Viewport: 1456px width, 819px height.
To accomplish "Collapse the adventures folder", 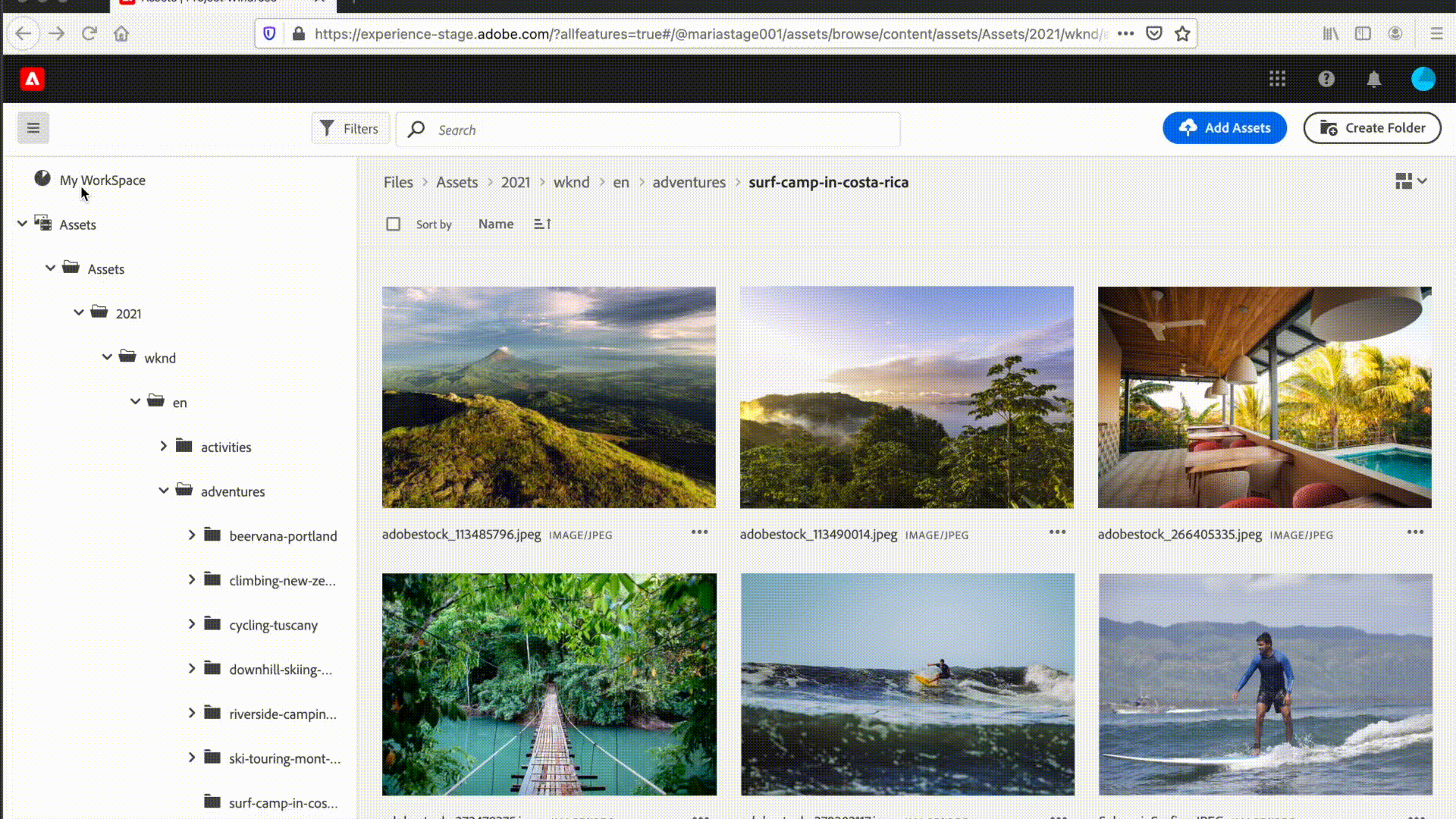I will (x=163, y=491).
